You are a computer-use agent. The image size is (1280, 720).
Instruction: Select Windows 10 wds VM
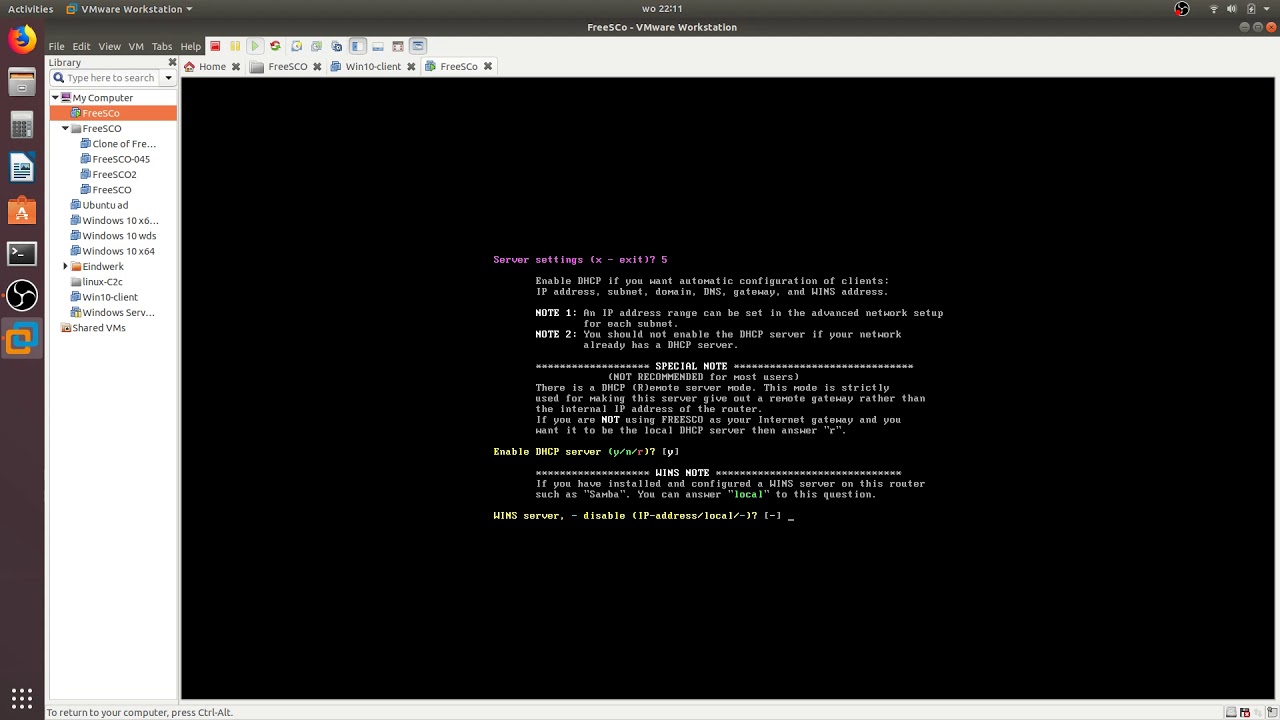click(112, 236)
